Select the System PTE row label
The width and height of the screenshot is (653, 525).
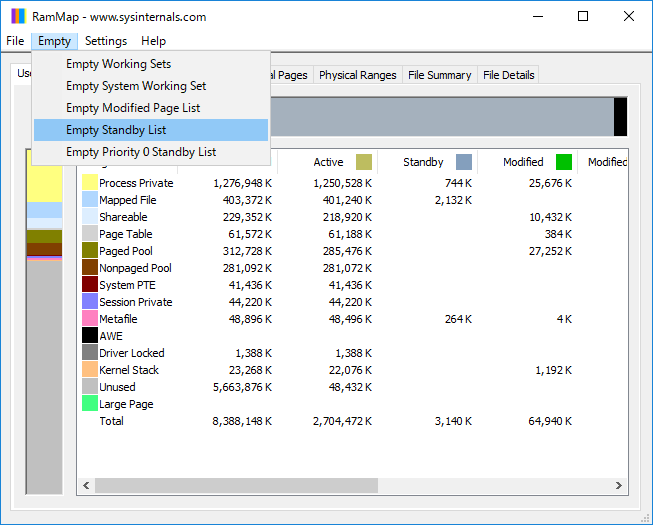pos(127,285)
